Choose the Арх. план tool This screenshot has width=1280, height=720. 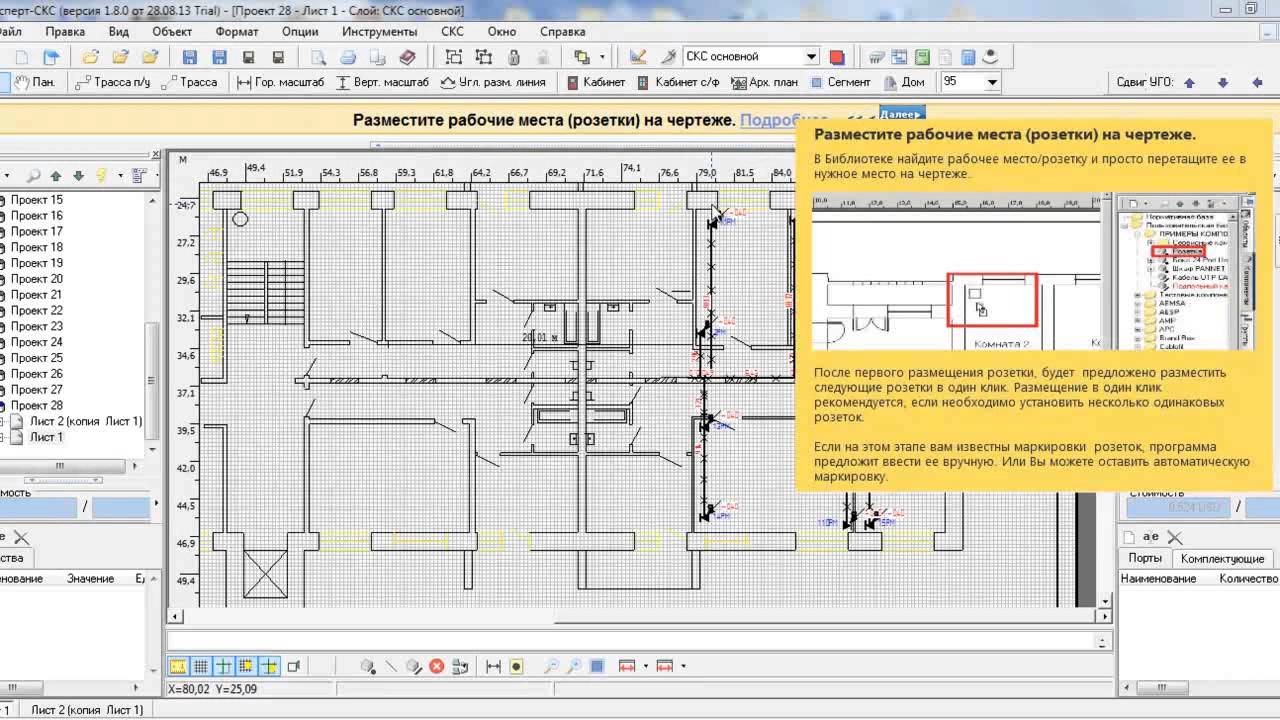click(765, 82)
